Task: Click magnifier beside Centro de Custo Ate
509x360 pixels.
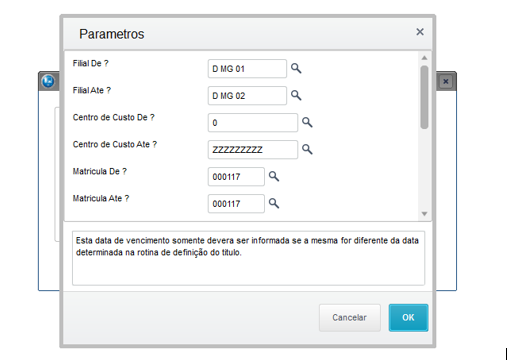Action: coord(307,149)
